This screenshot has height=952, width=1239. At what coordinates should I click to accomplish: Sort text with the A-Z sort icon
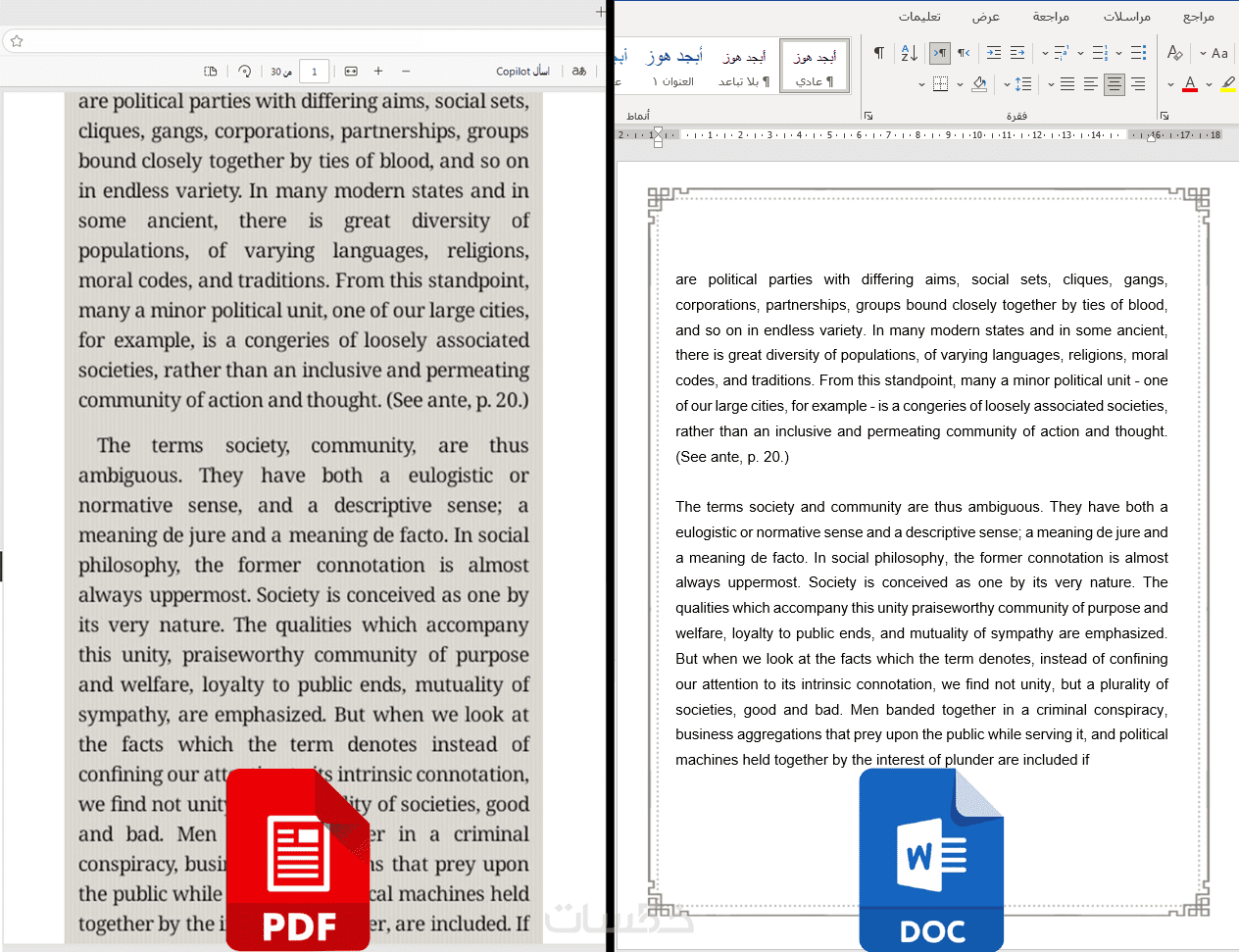coord(909,53)
